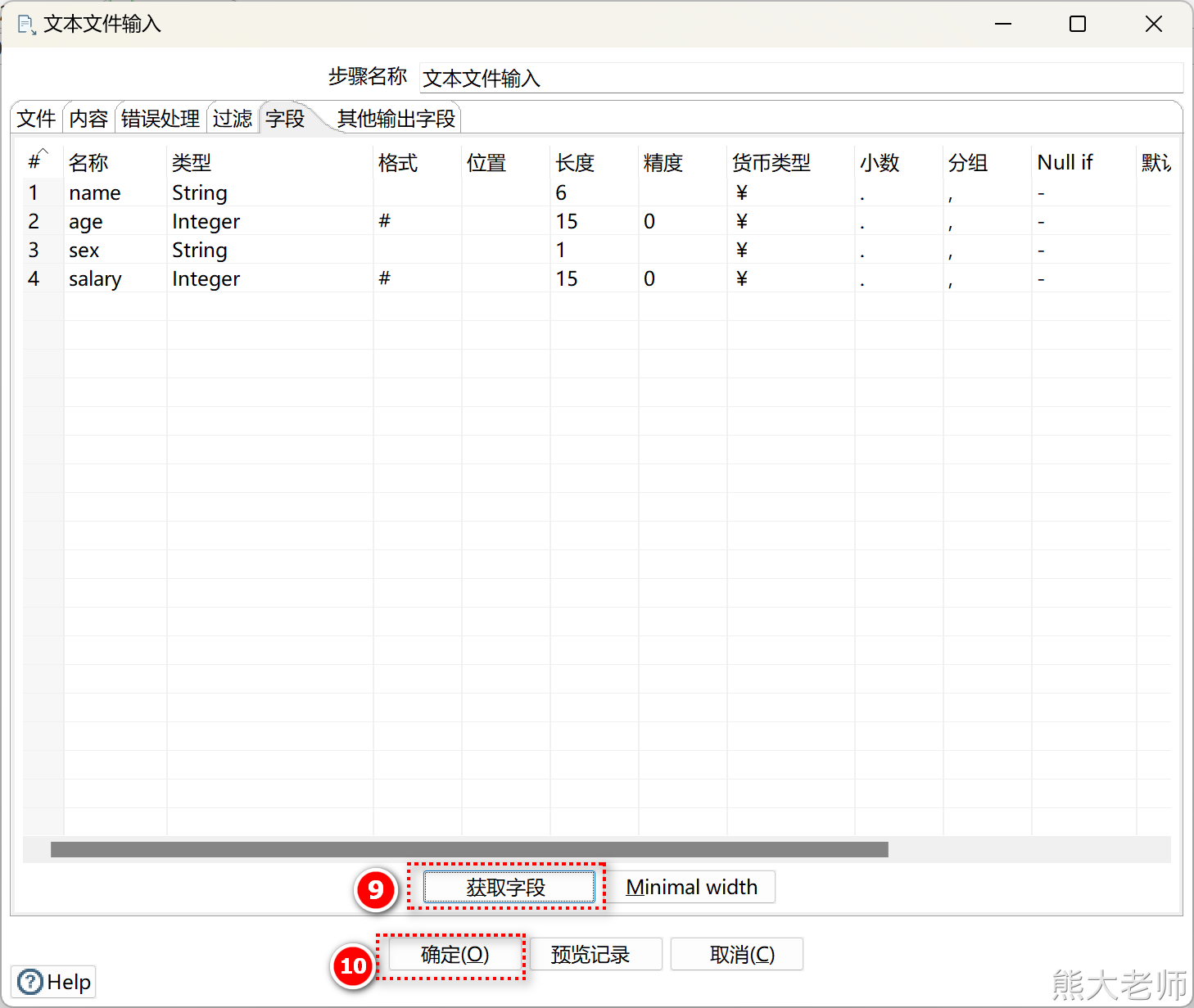Select row number 1 in the table

click(43, 192)
